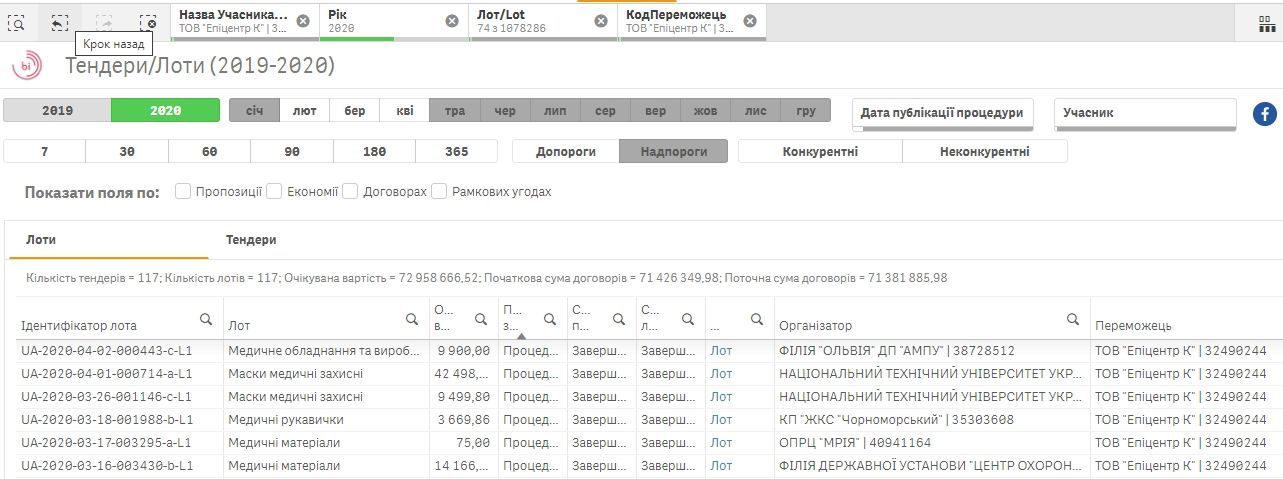This screenshot has width=1283, height=479.
Task: Select year 2019
Action: tap(57, 111)
